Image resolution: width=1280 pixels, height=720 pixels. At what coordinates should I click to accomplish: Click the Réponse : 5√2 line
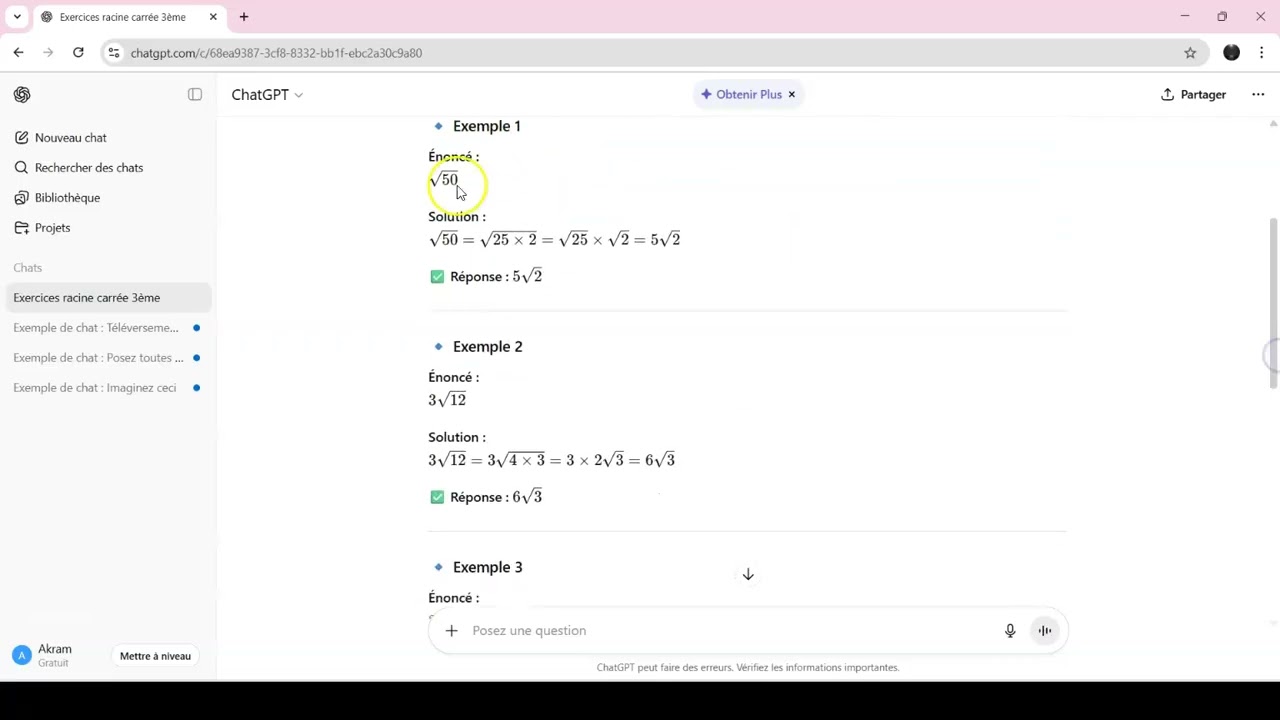click(x=486, y=276)
